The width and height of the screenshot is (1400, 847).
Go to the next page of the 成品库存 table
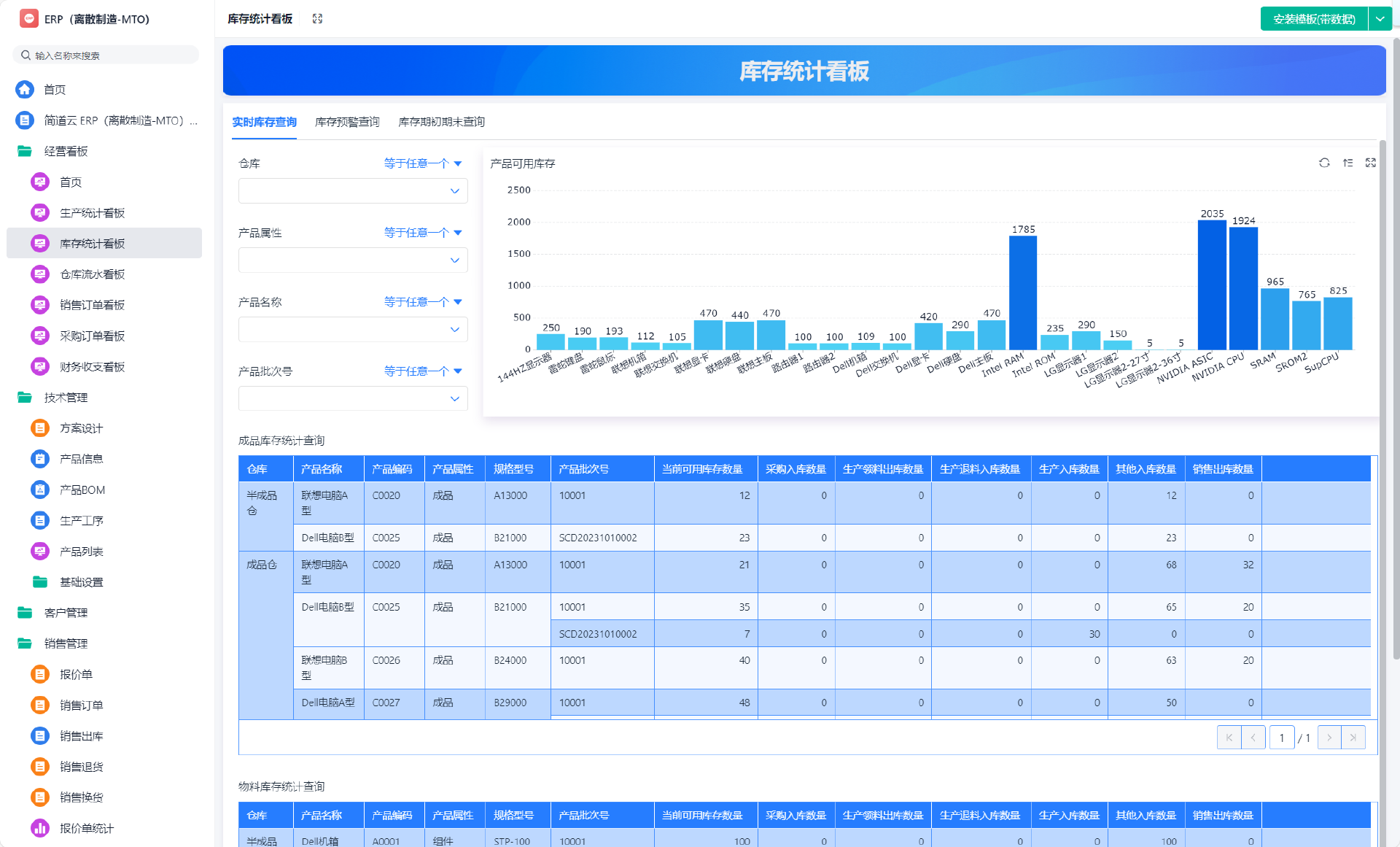click(1329, 738)
